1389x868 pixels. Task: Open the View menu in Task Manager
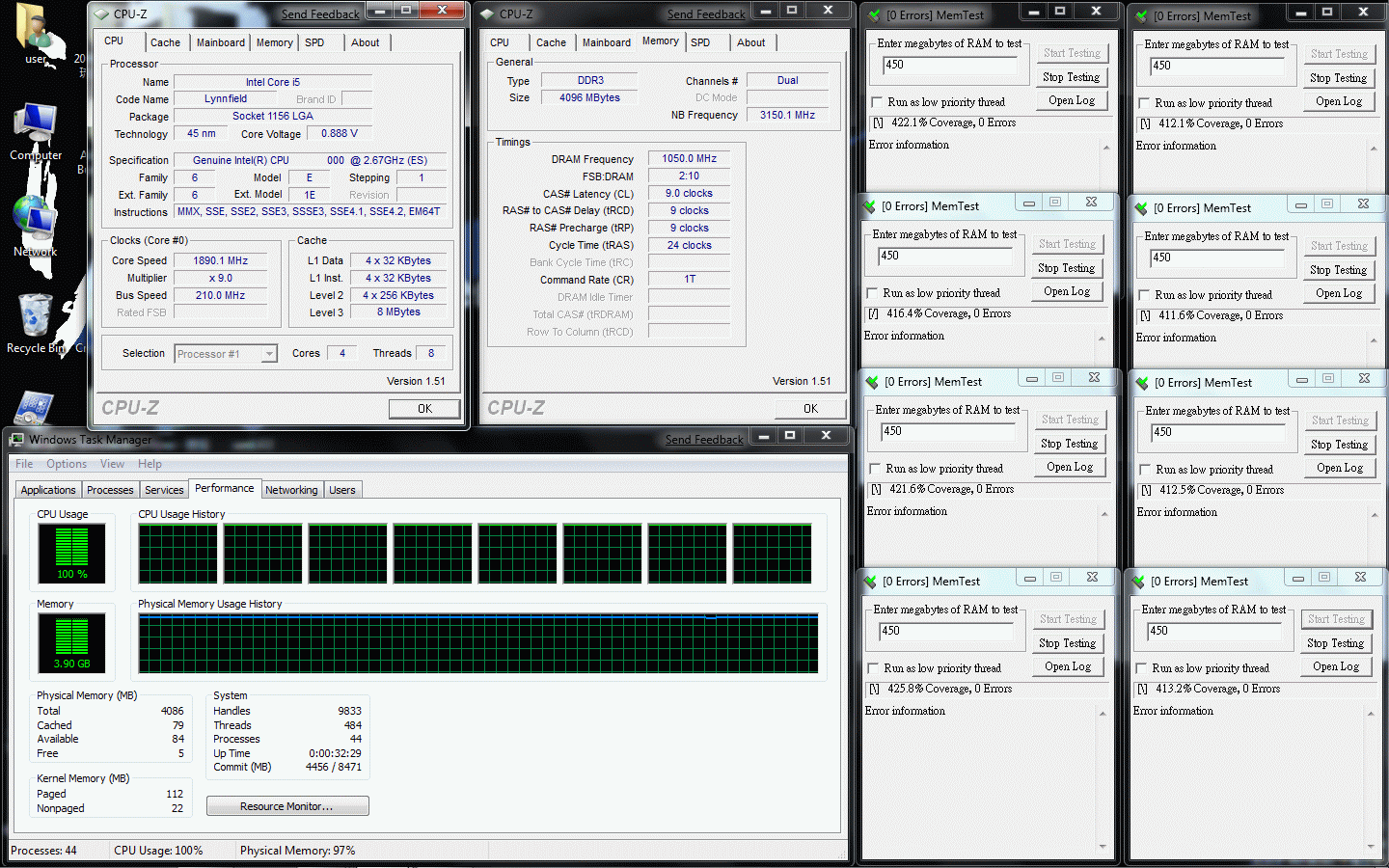(112, 464)
